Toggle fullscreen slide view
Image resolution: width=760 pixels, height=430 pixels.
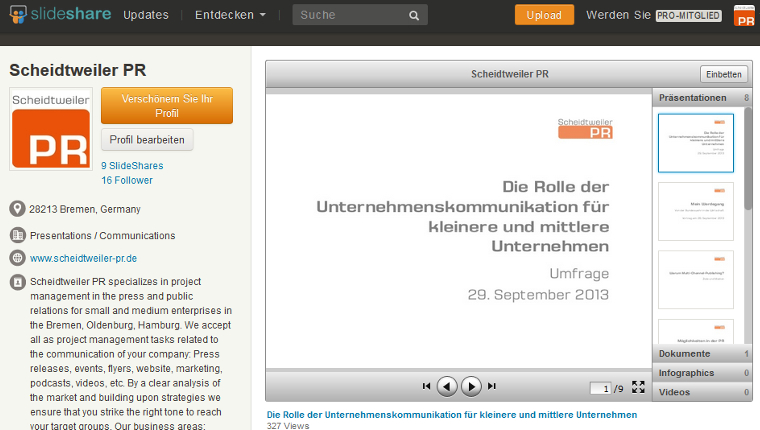tap(638, 387)
